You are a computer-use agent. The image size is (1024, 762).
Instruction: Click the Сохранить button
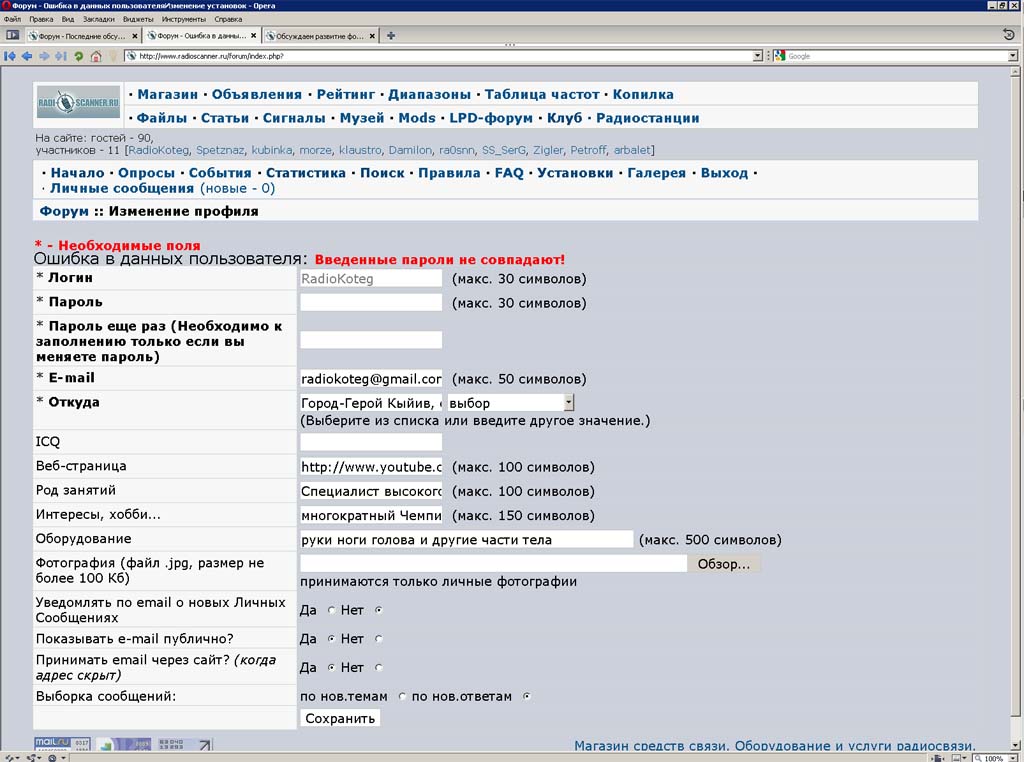(x=340, y=718)
